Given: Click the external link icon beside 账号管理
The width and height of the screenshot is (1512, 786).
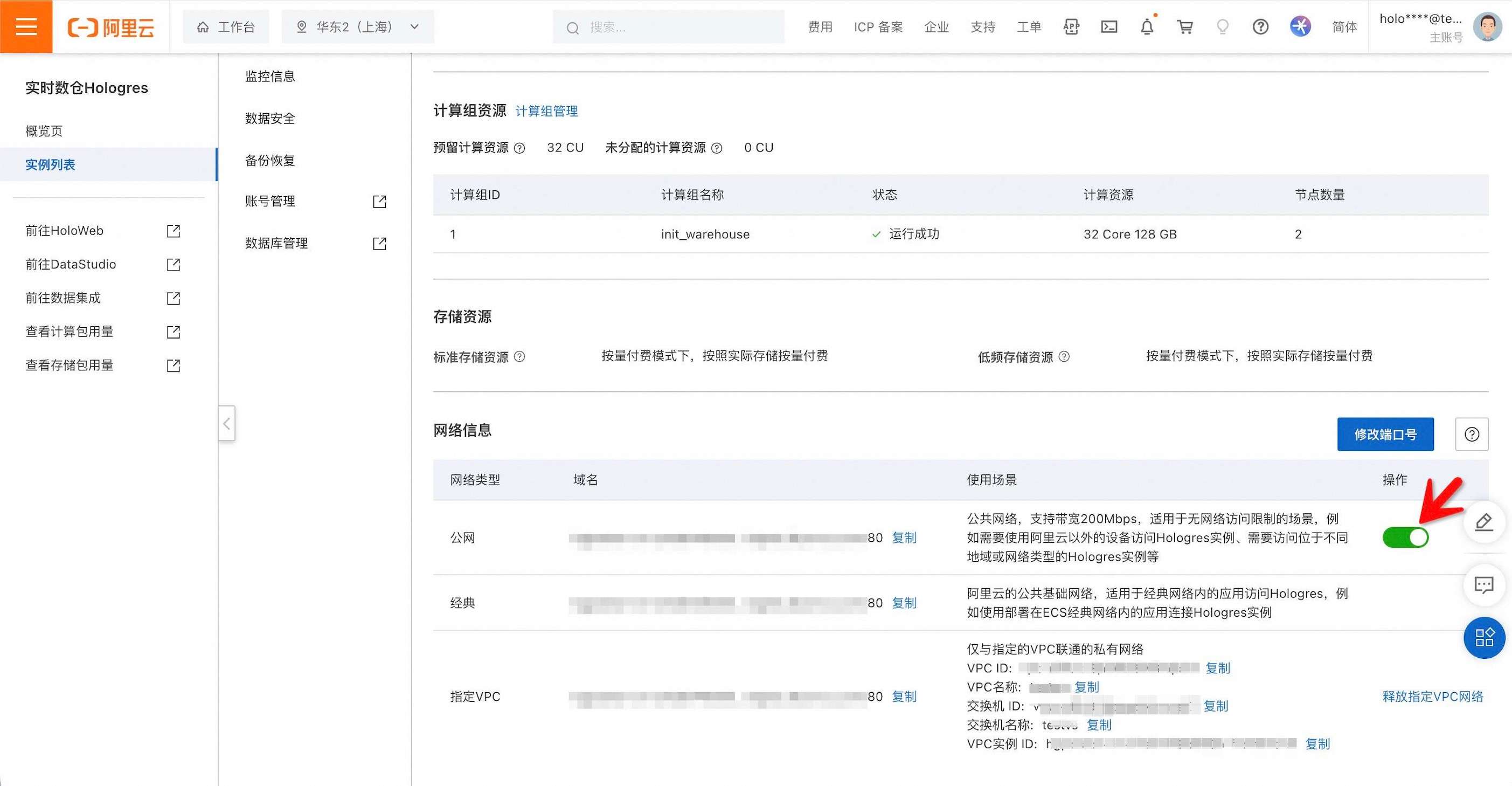Looking at the screenshot, I should (x=380, y=202).
